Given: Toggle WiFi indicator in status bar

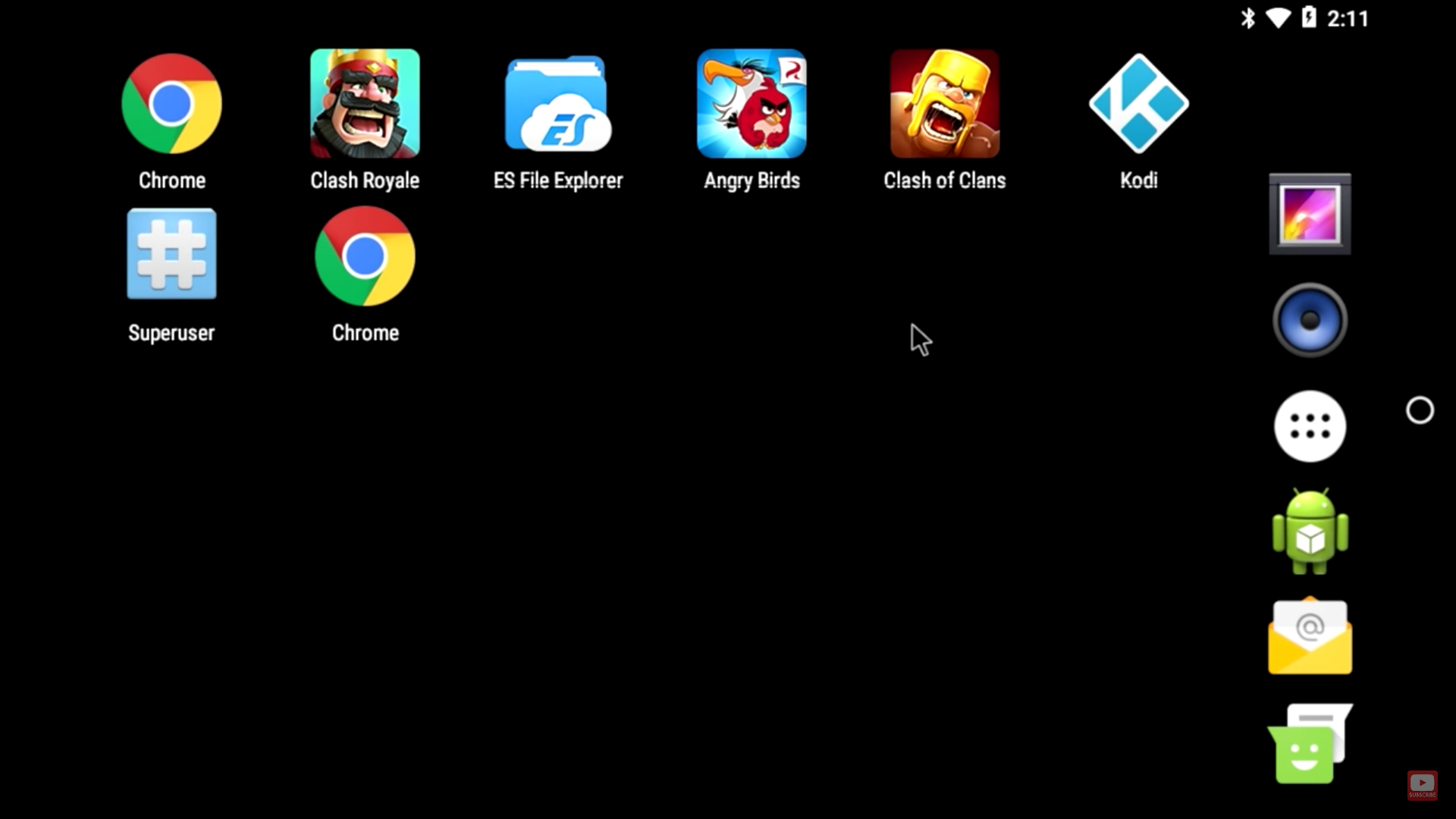Looking at the screenshot, I should pos(1282,18).
